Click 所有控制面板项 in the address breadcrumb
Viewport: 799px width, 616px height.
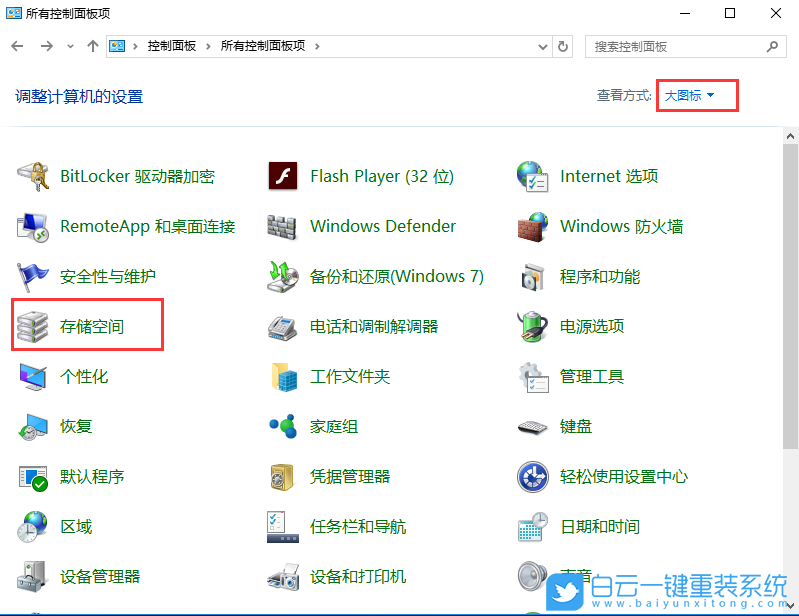264,46
